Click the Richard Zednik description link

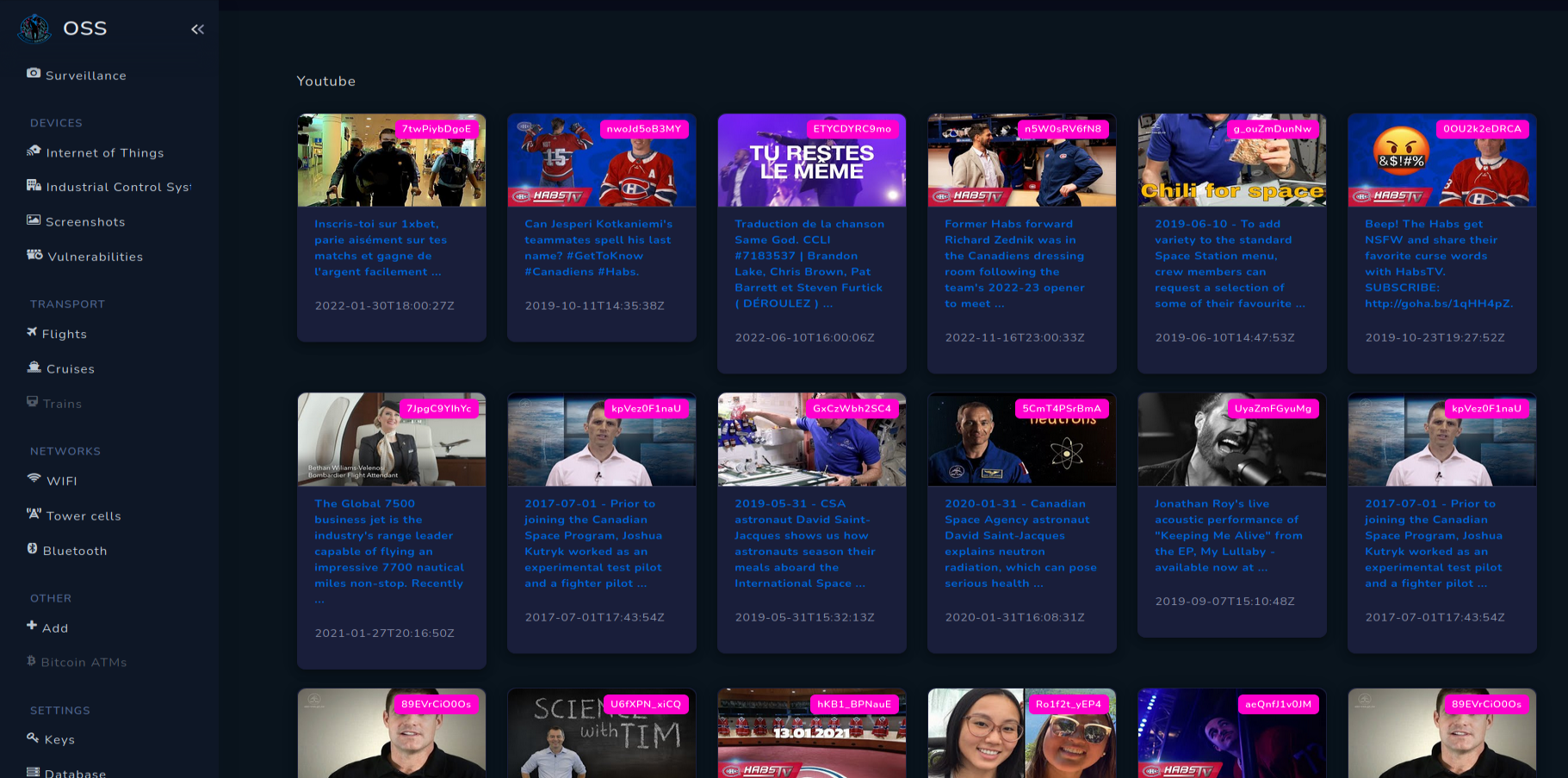click(x=1014, y=263)
